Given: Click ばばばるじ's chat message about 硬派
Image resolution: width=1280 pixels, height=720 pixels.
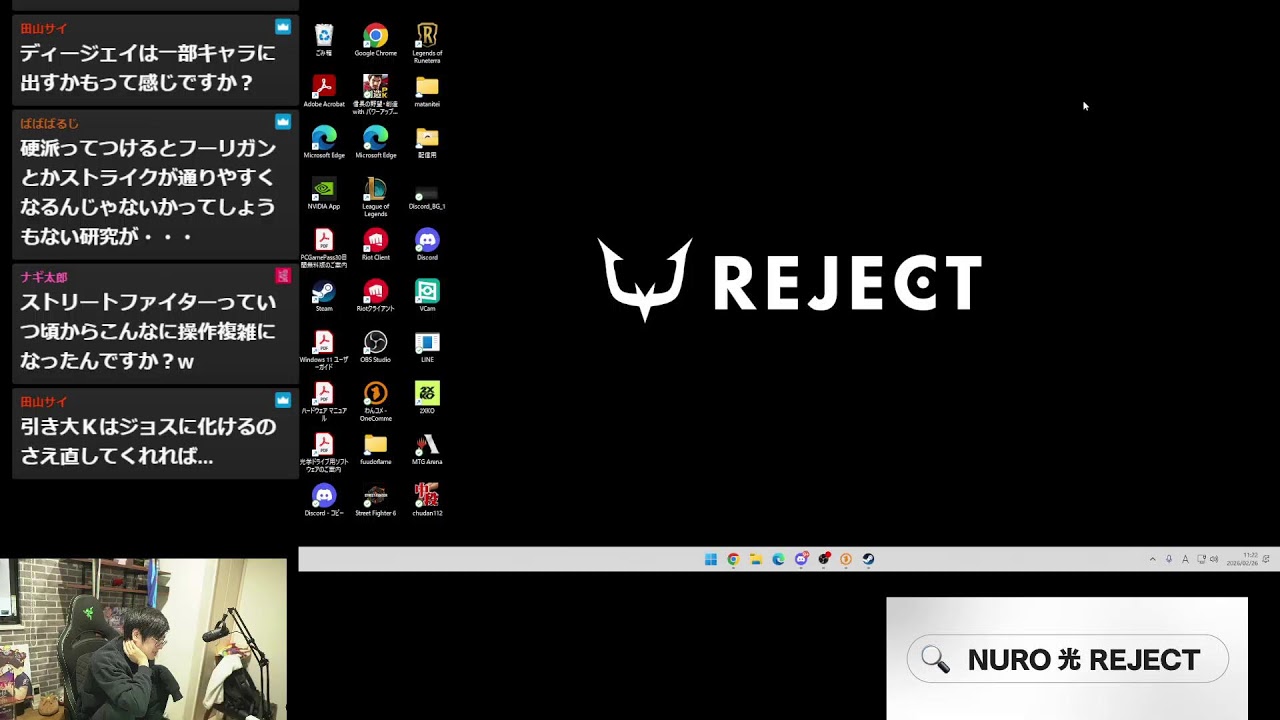Looking at the screenshot, I should (x=155, y=184).
